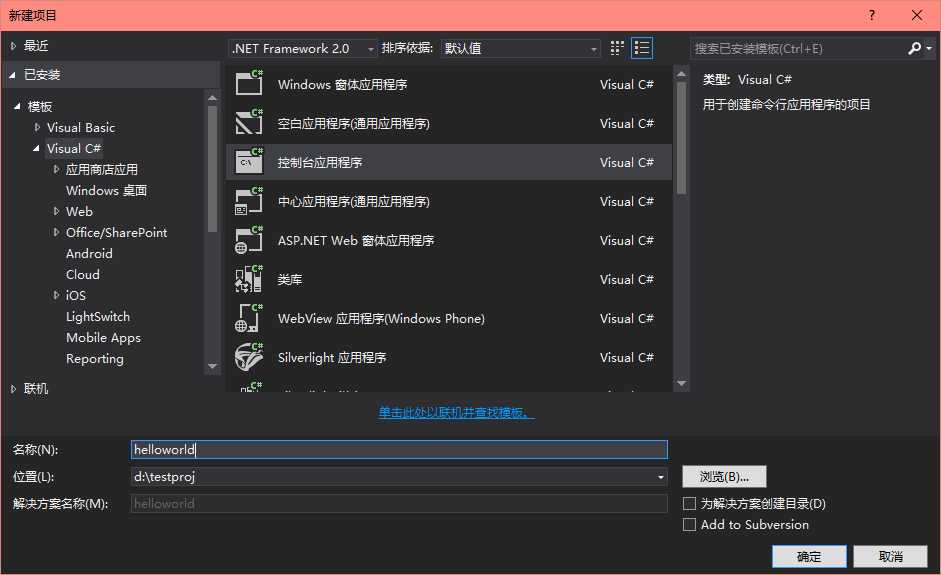Open the help question mark

pyautogui.click(x=872, y=15)
